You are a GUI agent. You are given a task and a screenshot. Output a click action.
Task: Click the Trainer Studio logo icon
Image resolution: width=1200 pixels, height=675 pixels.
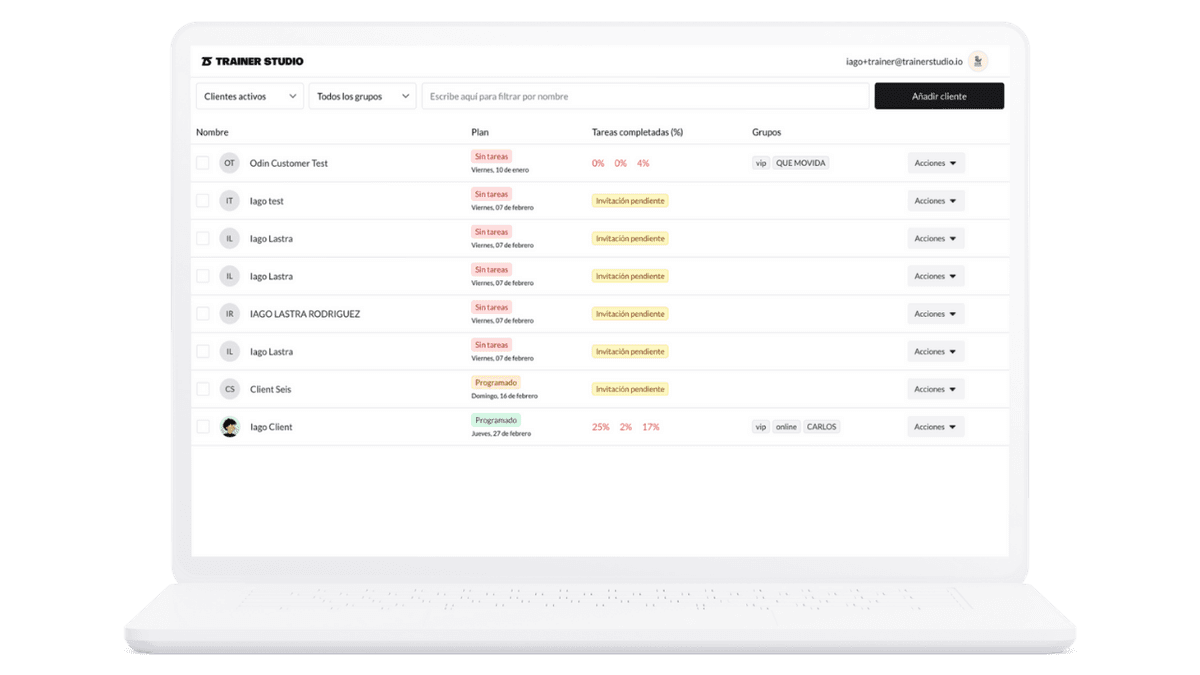tap(208, 61)
